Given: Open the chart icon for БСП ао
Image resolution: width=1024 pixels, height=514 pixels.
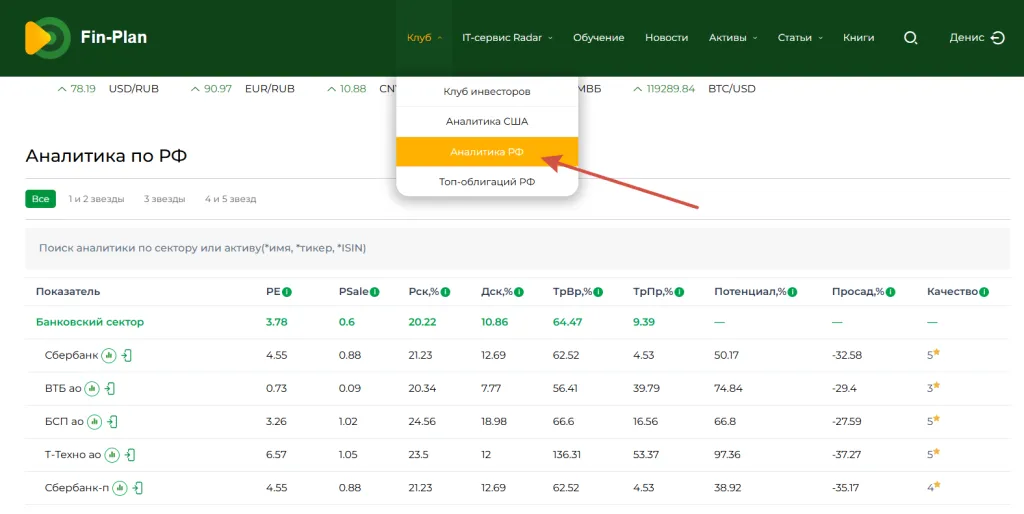Looking at the screenshot, I should [94, 422].
